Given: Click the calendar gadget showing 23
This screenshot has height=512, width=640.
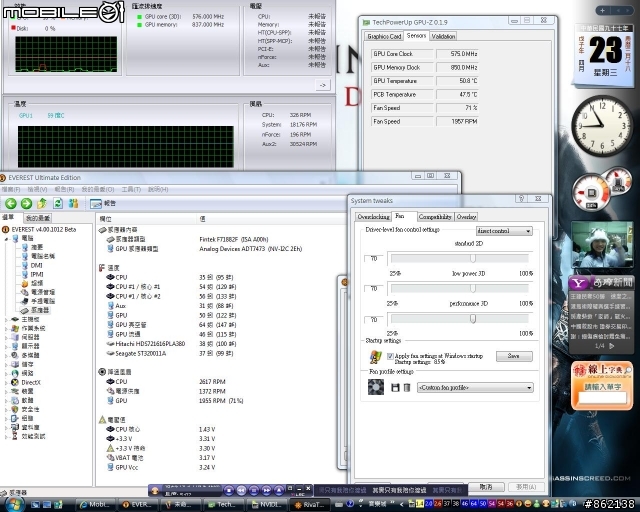Looking at the screenshot, I should (604, 55).
